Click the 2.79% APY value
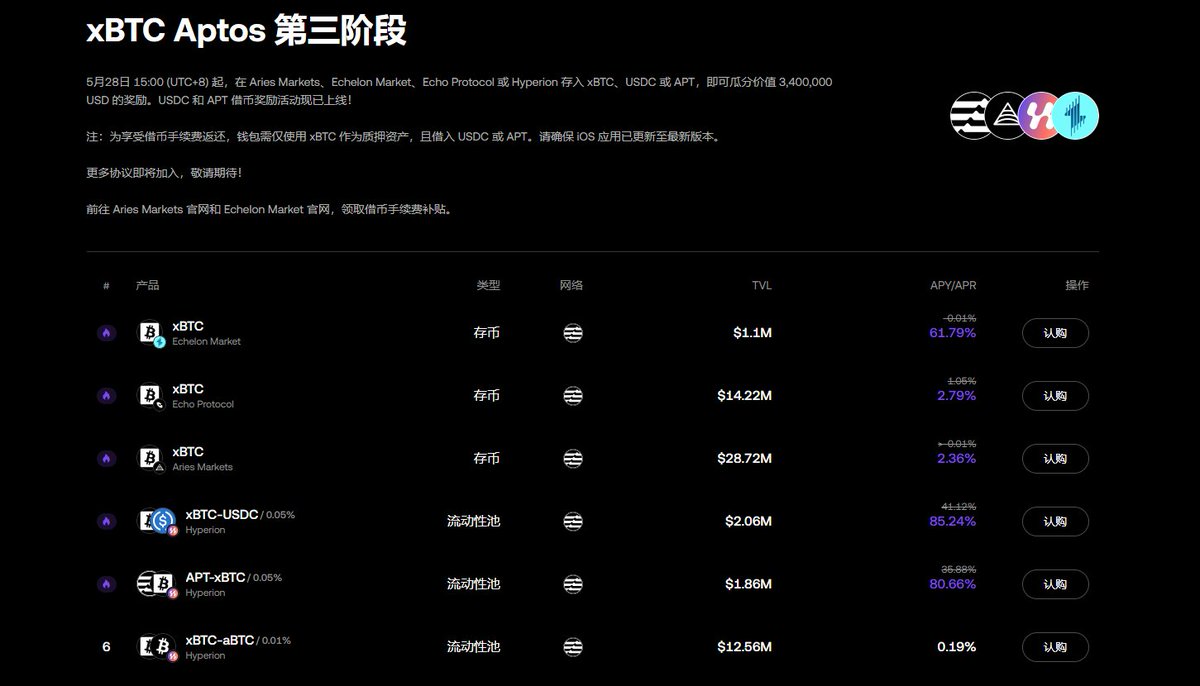Viewport: 1200px width, 686px height. coord(956,396)
